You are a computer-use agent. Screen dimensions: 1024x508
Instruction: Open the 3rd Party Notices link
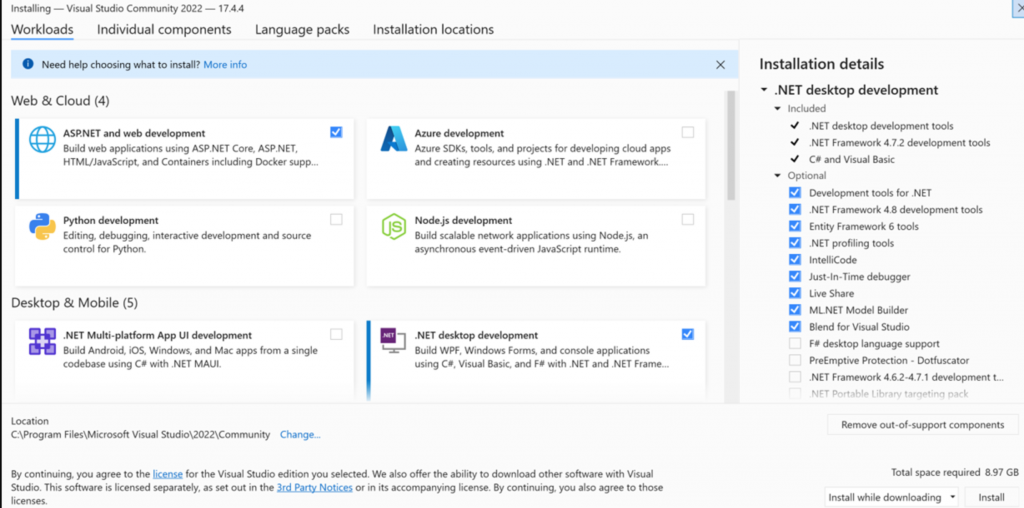[314, 488]
